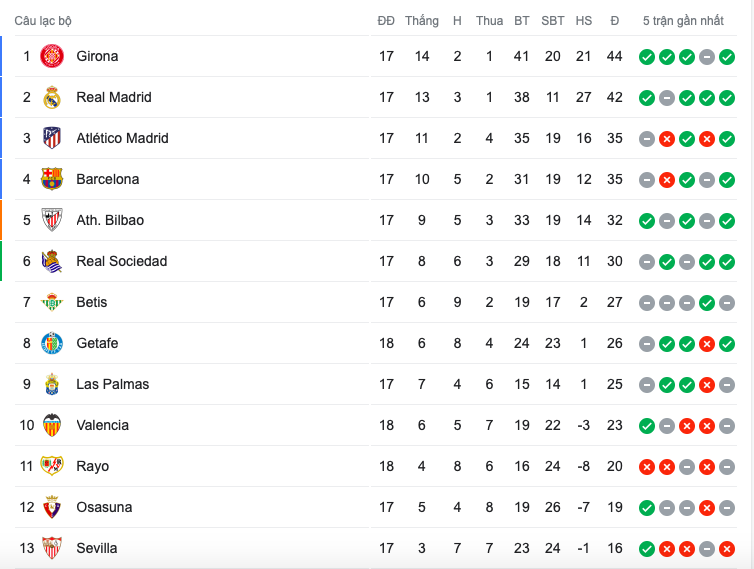Click the Real Sociedad crest icon

click(52, 261)
